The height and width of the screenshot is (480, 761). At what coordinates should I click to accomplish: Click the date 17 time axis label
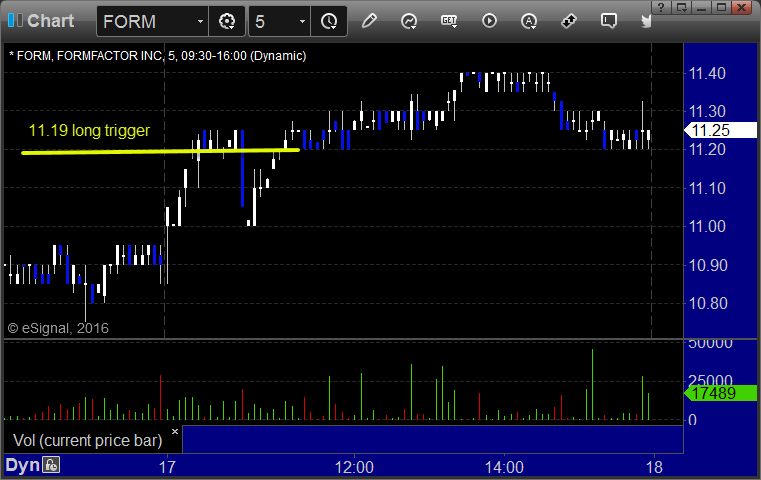pyautogui.click(x=167, y=467)
